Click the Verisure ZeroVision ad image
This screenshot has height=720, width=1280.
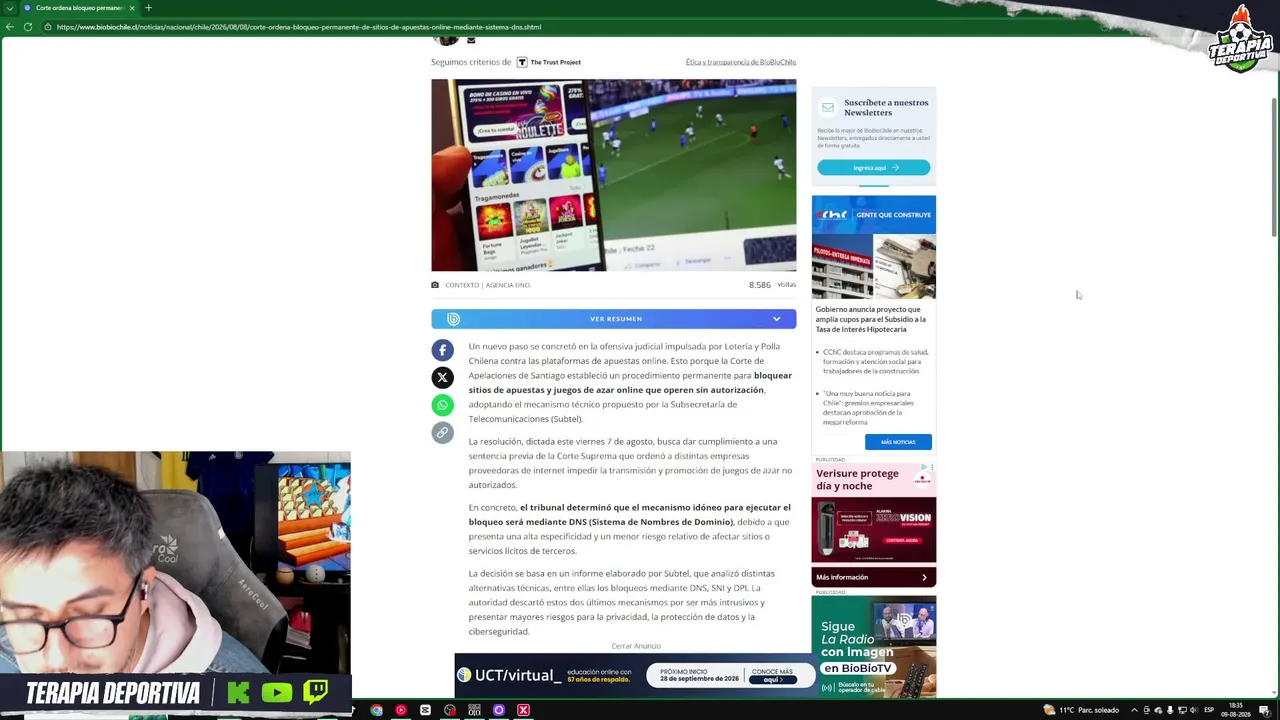click(873, 530)
